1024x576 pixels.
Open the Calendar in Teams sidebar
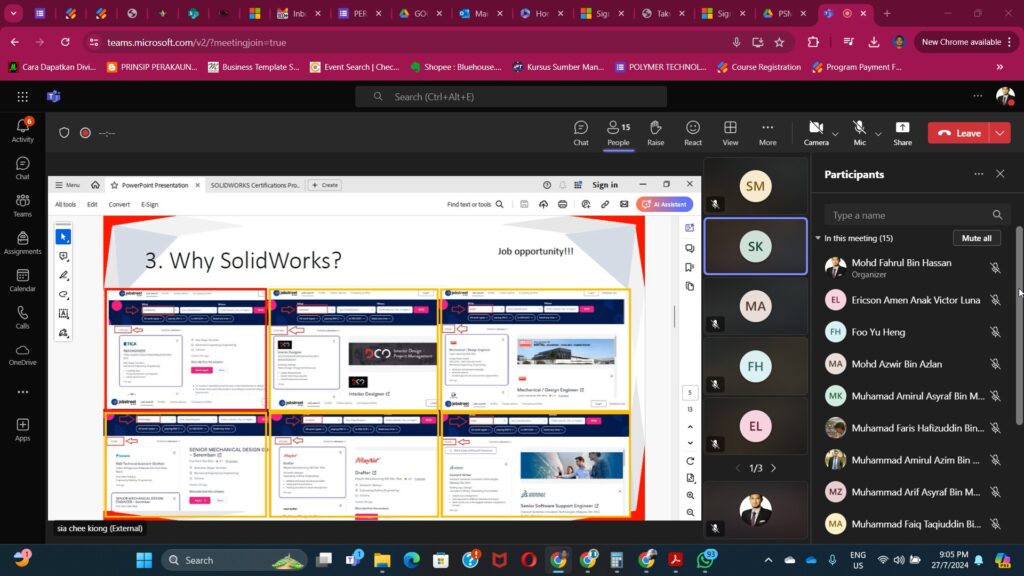pyautogui.click(x=22, y=280)
